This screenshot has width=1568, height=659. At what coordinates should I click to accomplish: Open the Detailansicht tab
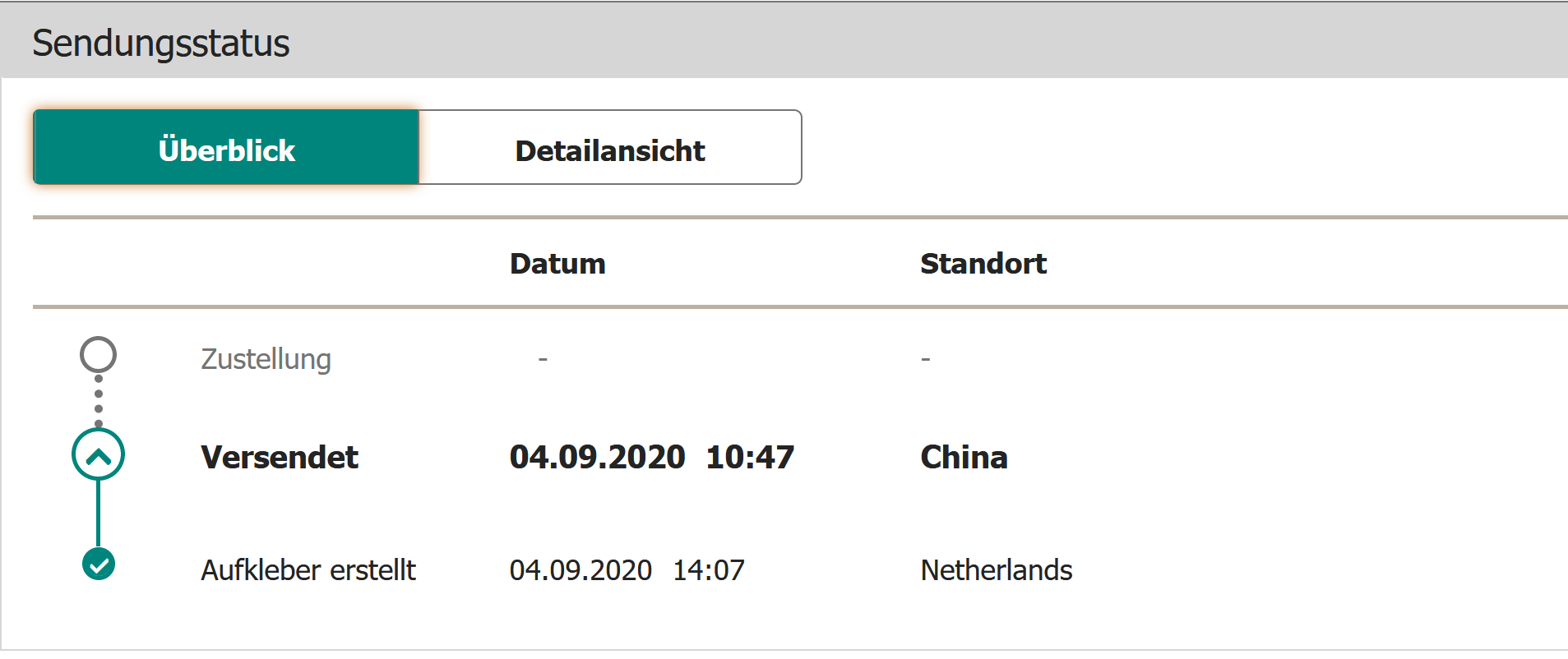(609, 148)
